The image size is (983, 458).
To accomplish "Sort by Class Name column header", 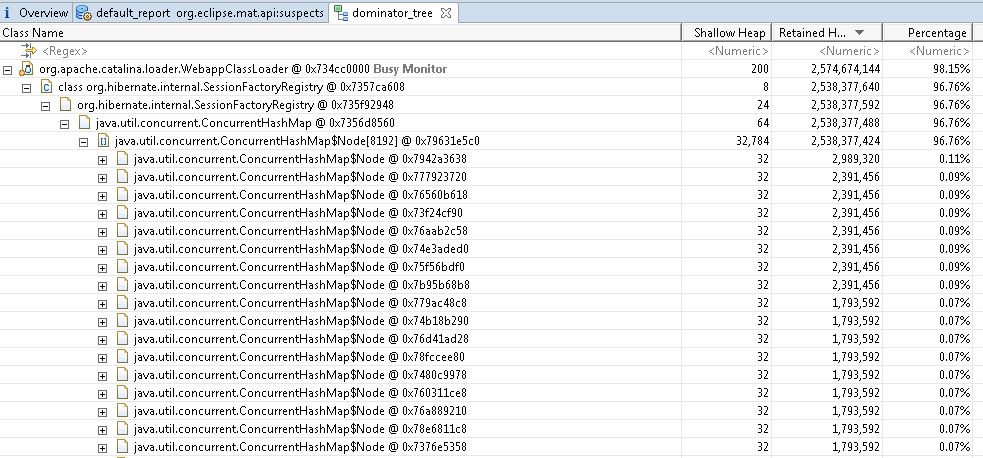I will [x=340, y=33].
